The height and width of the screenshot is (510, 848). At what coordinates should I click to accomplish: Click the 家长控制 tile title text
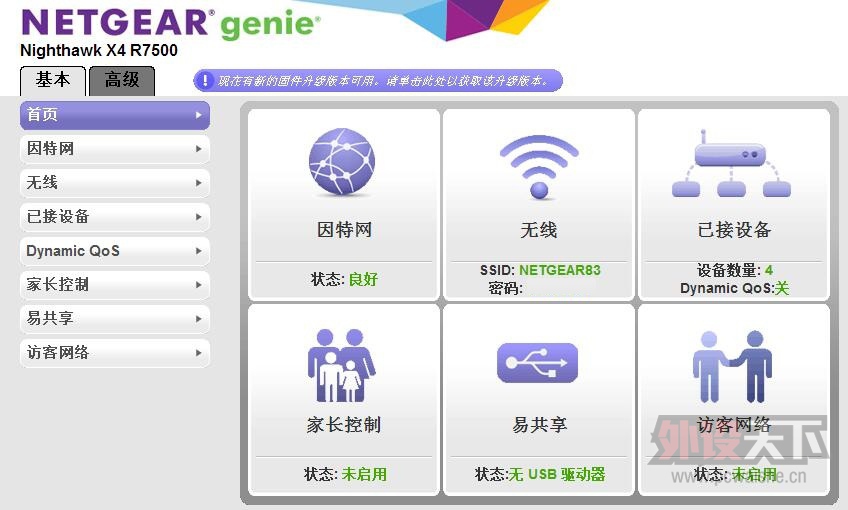[344, 425]
